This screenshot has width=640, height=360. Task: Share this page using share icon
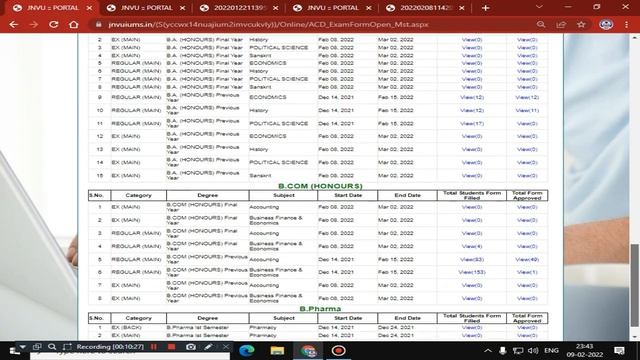click(x=561, y=24)
